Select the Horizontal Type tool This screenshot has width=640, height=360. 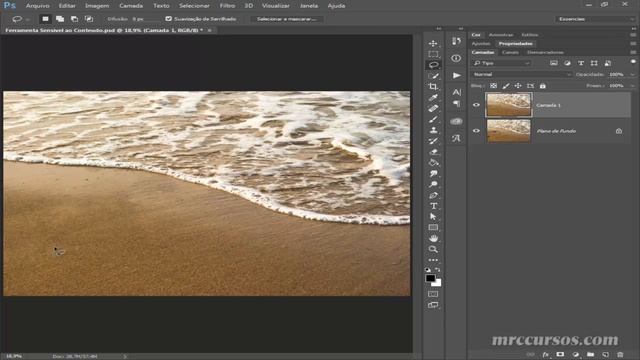[x=433, y=206]
